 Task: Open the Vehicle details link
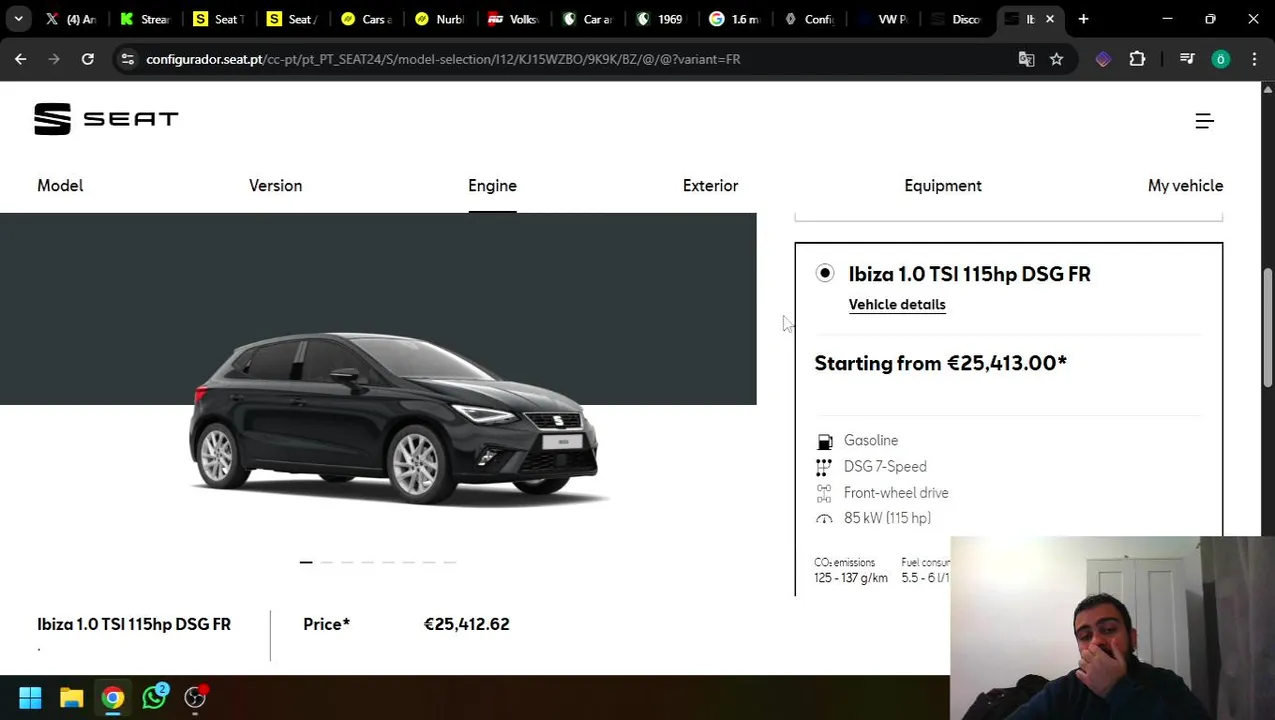(x=897, y=305)
